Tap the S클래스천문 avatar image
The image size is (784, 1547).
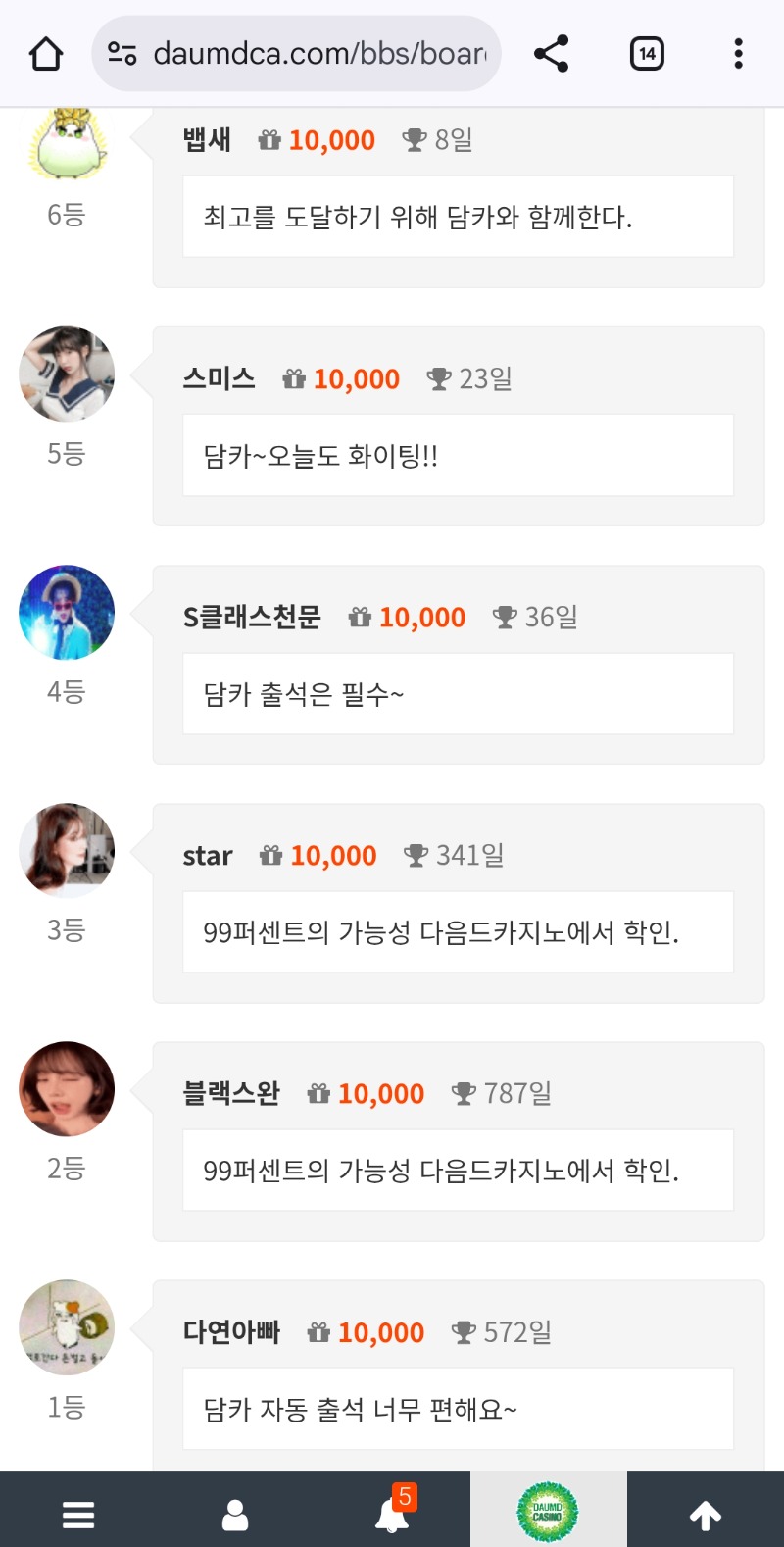67,613
